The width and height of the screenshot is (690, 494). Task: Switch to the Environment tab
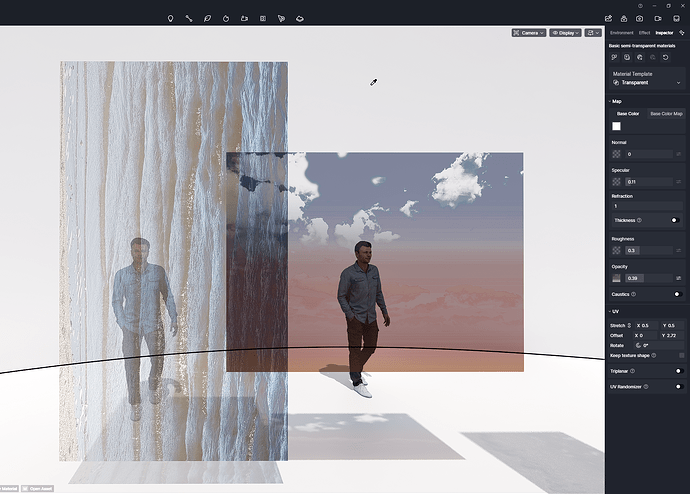click(621, 33)
